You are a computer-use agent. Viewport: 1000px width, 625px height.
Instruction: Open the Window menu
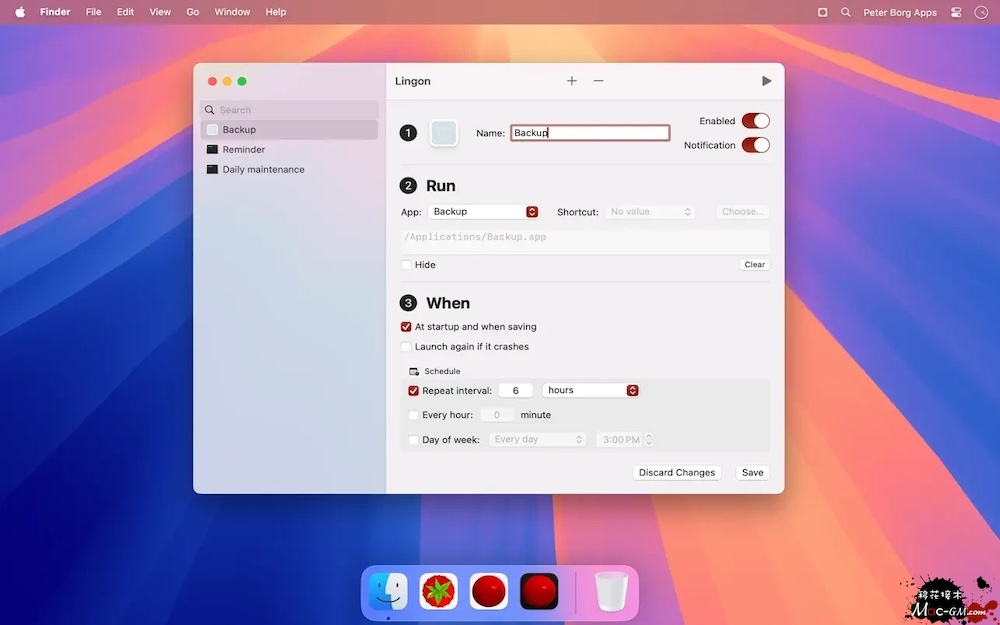(232, 12)
